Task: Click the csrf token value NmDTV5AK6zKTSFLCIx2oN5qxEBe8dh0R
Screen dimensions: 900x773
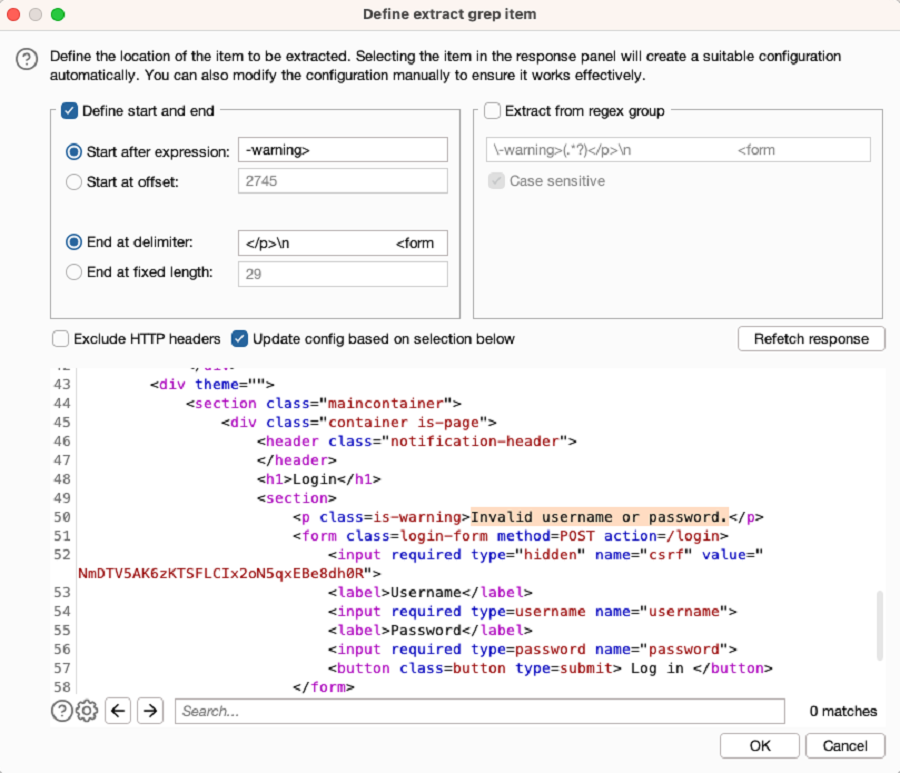Action: pos(221,573)
